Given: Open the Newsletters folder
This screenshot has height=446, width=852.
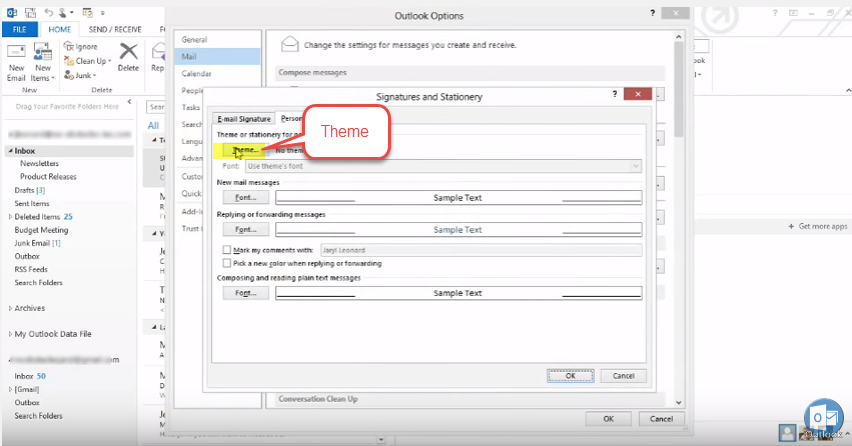Looking at the screenshot, I should click(39, 164).
